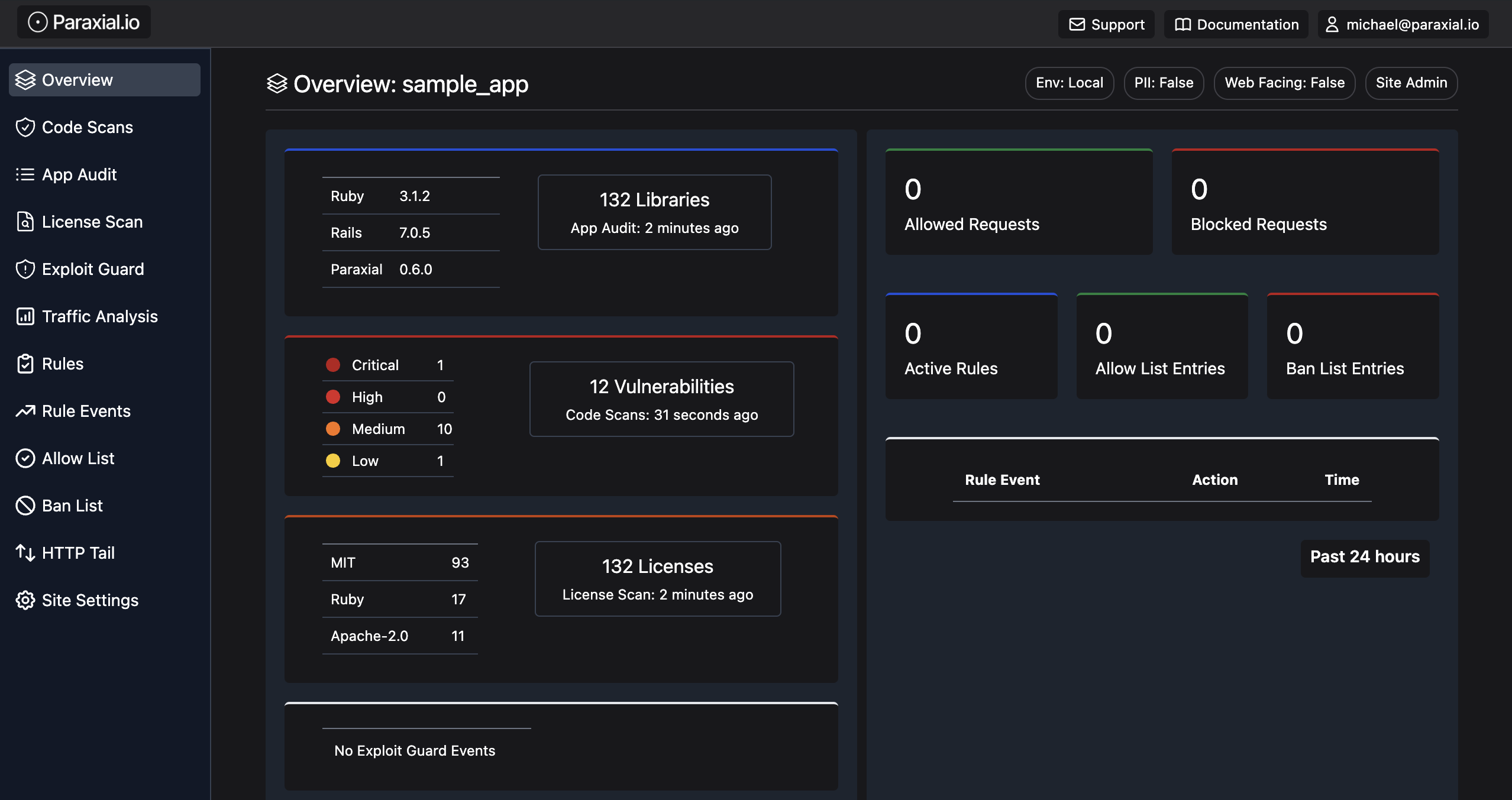
Task: Open the Documentation link
Action: [1236, 24]
